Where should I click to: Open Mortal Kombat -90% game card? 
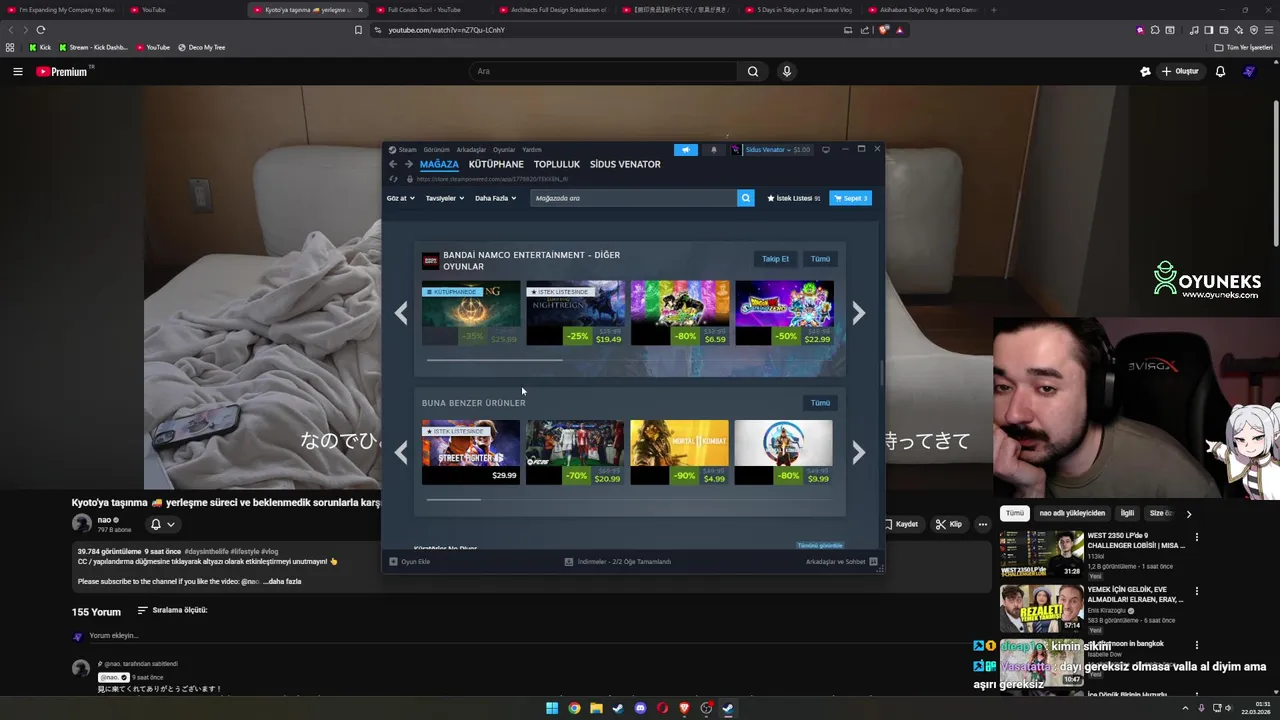pos(679,452)
